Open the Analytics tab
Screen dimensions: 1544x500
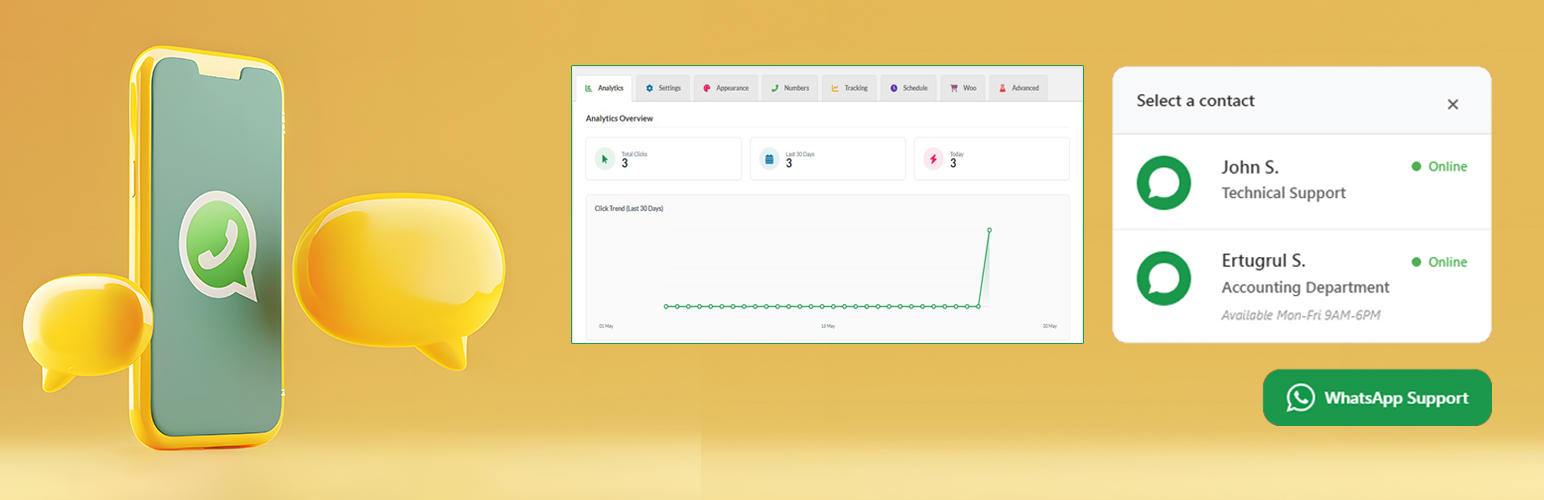604,88
